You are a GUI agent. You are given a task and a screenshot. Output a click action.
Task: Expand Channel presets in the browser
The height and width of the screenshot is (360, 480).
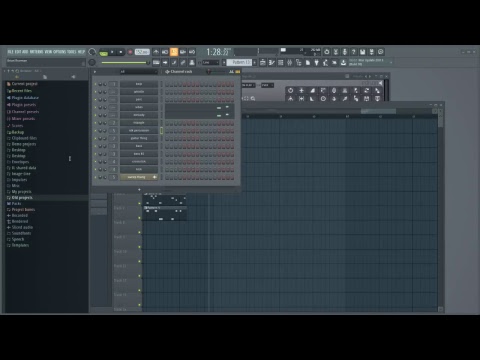(23, 112)
